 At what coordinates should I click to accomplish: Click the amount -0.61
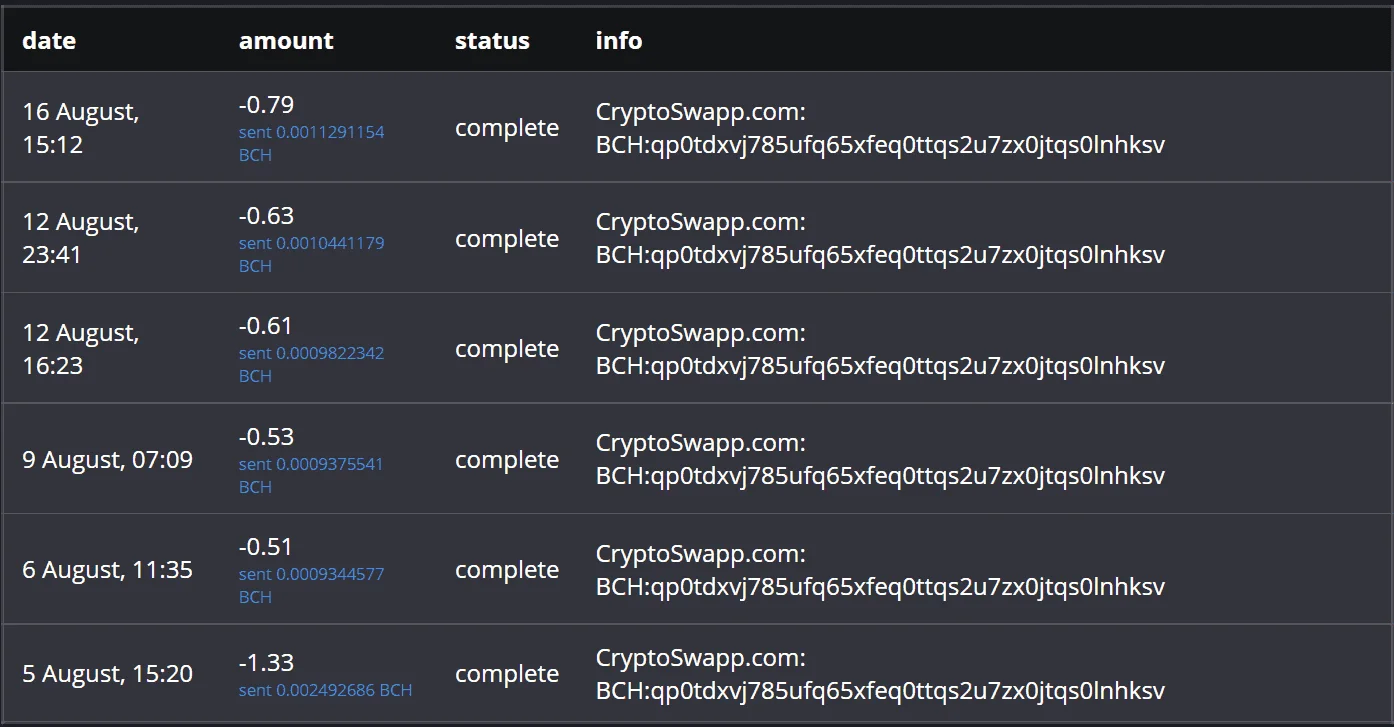(x=266, y=326)
